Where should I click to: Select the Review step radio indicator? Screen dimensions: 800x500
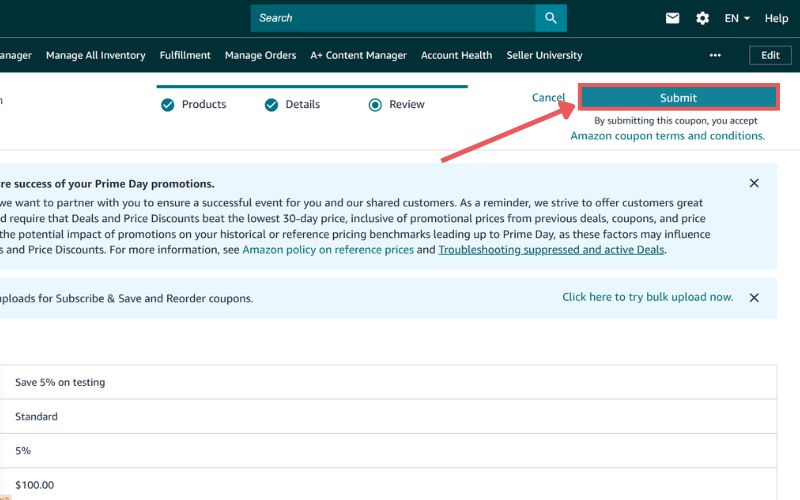pyautogui.click(x=375, y=105)
